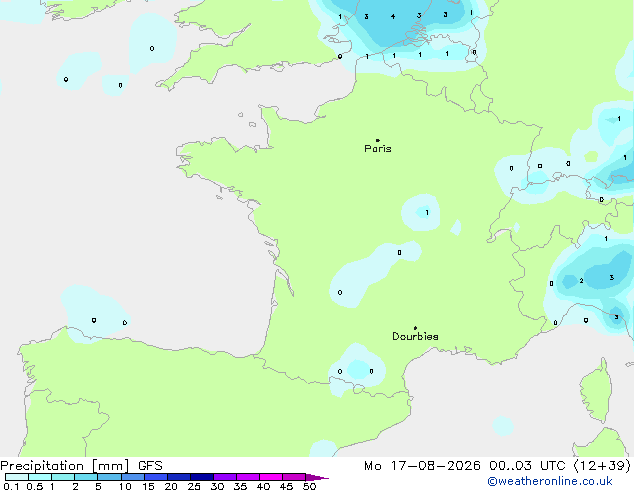Click the '50' legend scale value

tap(309, 486)
